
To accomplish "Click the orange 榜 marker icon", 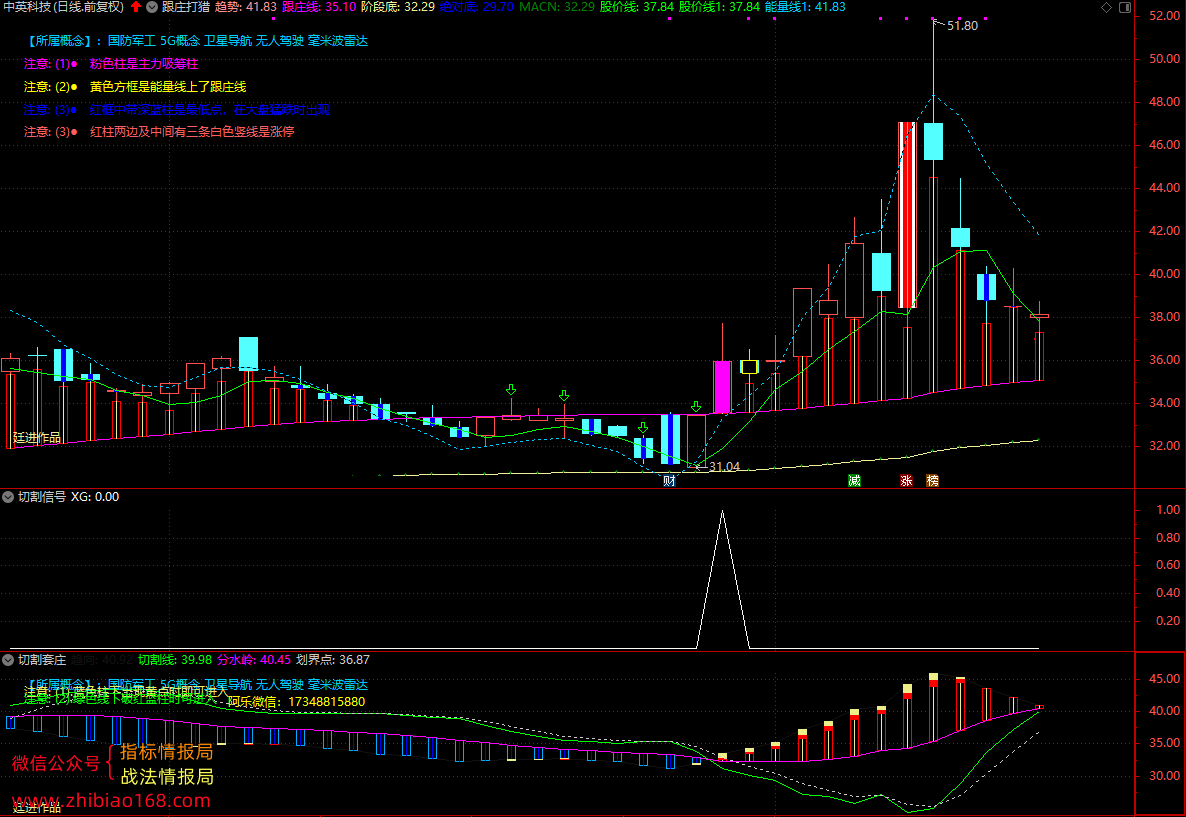I will pos(933,480).
